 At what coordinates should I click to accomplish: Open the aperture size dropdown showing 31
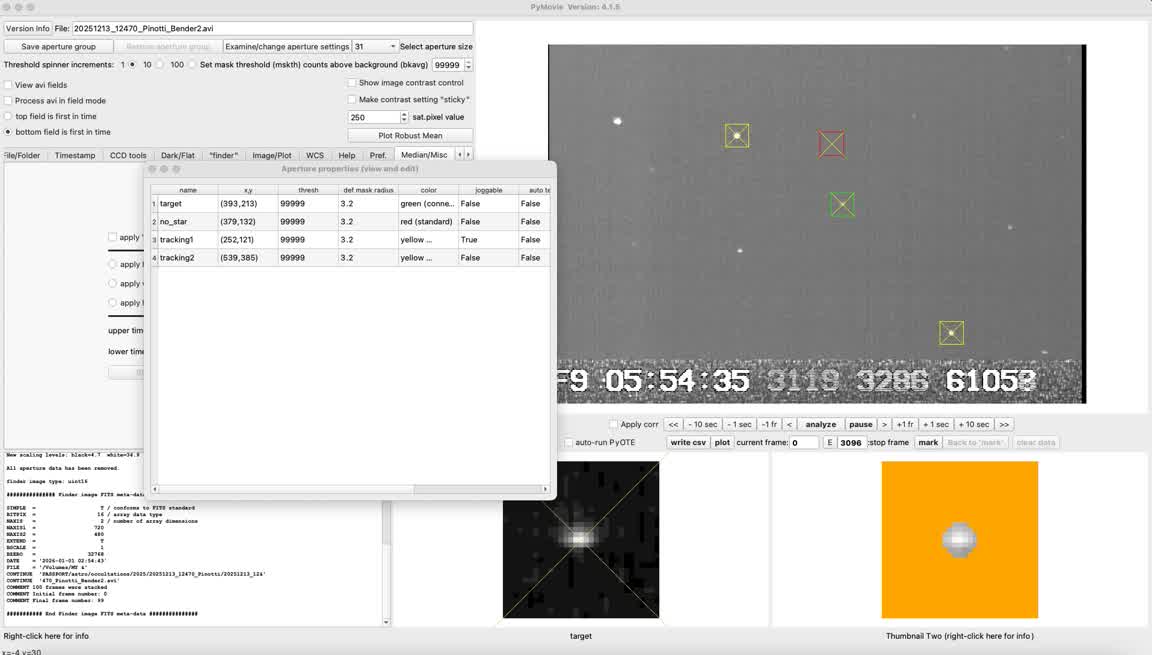point(375,46)
